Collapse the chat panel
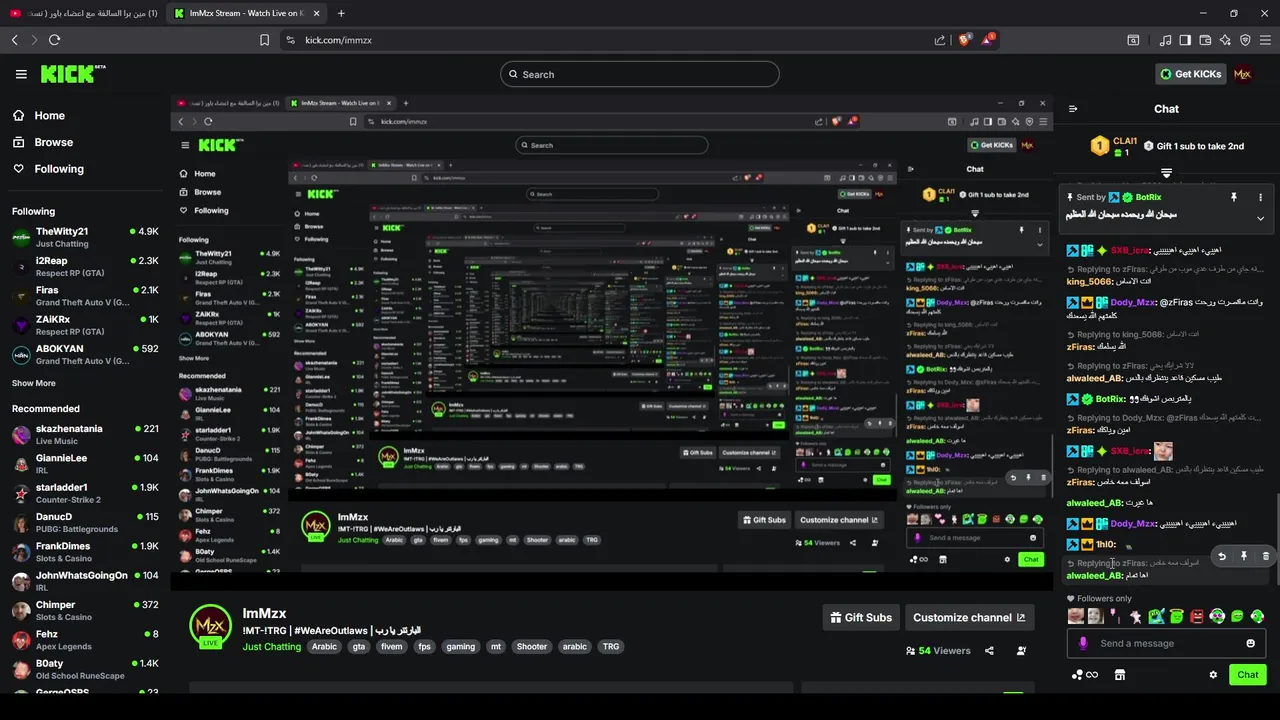This screenshot has height=720, width=1280. coord(1073,109)
